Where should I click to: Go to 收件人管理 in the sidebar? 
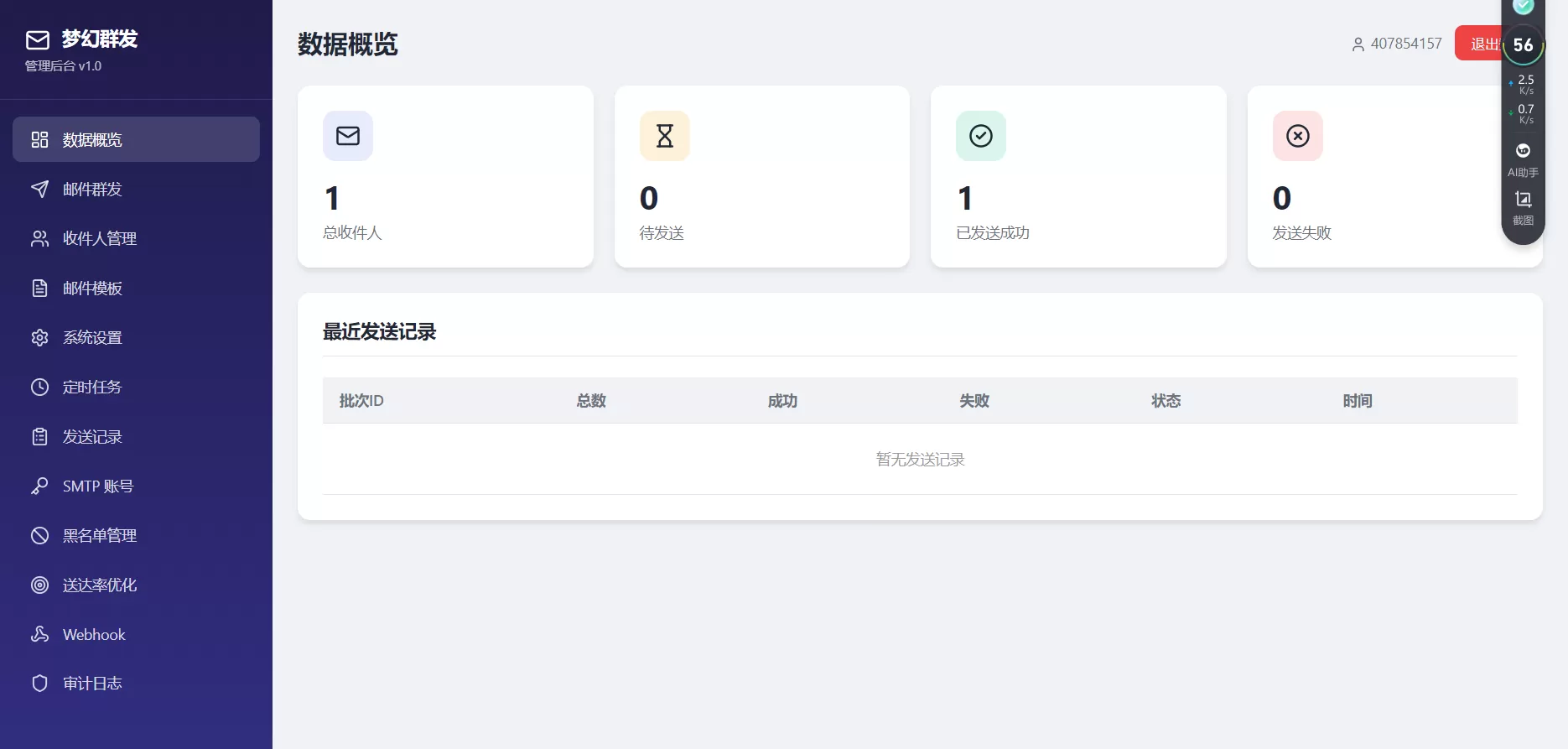coord(136,238)
